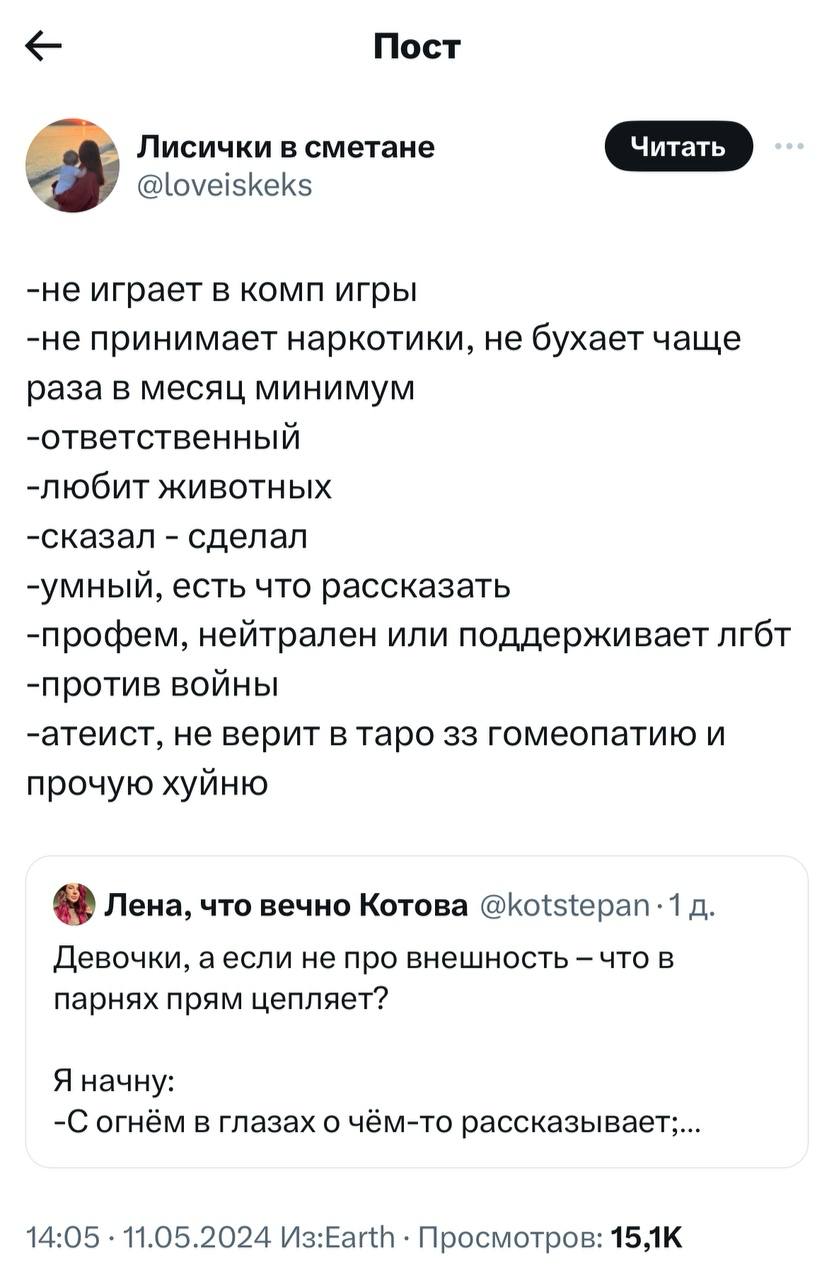Follow the author with the Читать button
The width and height of the screenshot is (834, 1280).
(679, 148)
